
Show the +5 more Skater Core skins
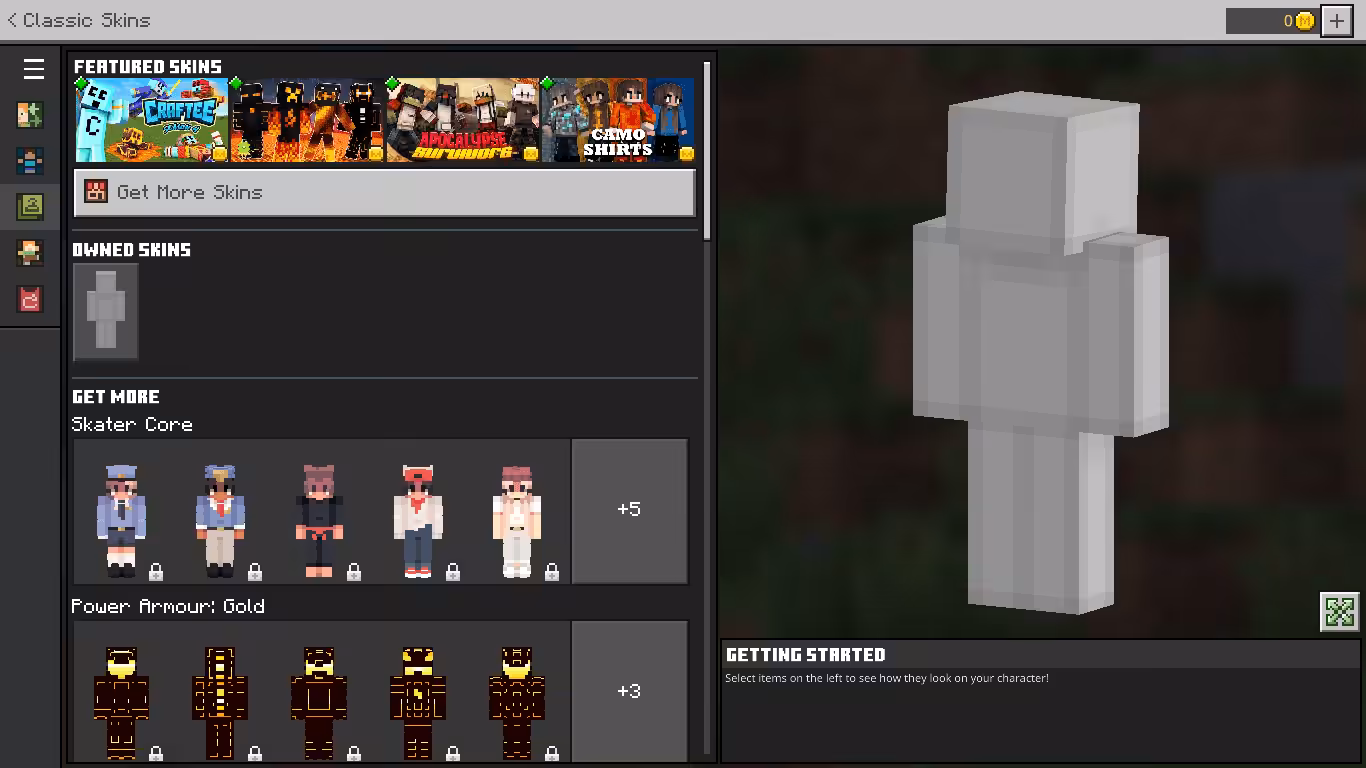click(x=629, y=510)
